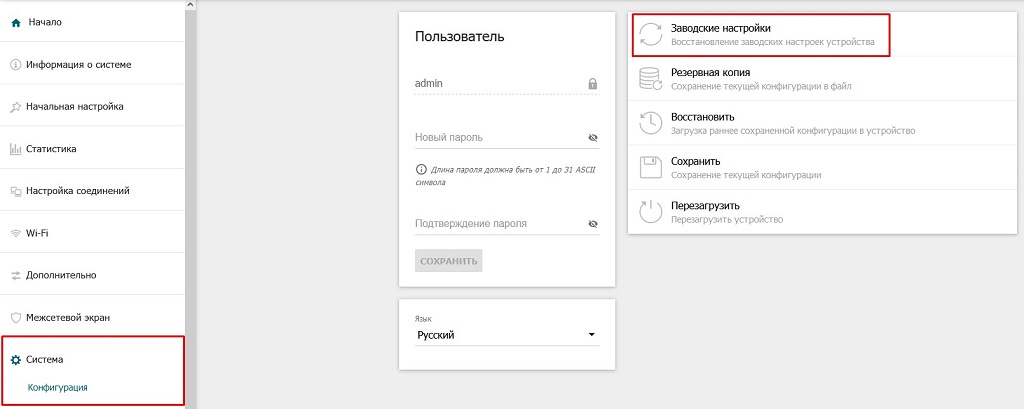This screenshot has width=1024, height=409.
Task: Click the save floppy disk icon
Action: click(651, 167)
